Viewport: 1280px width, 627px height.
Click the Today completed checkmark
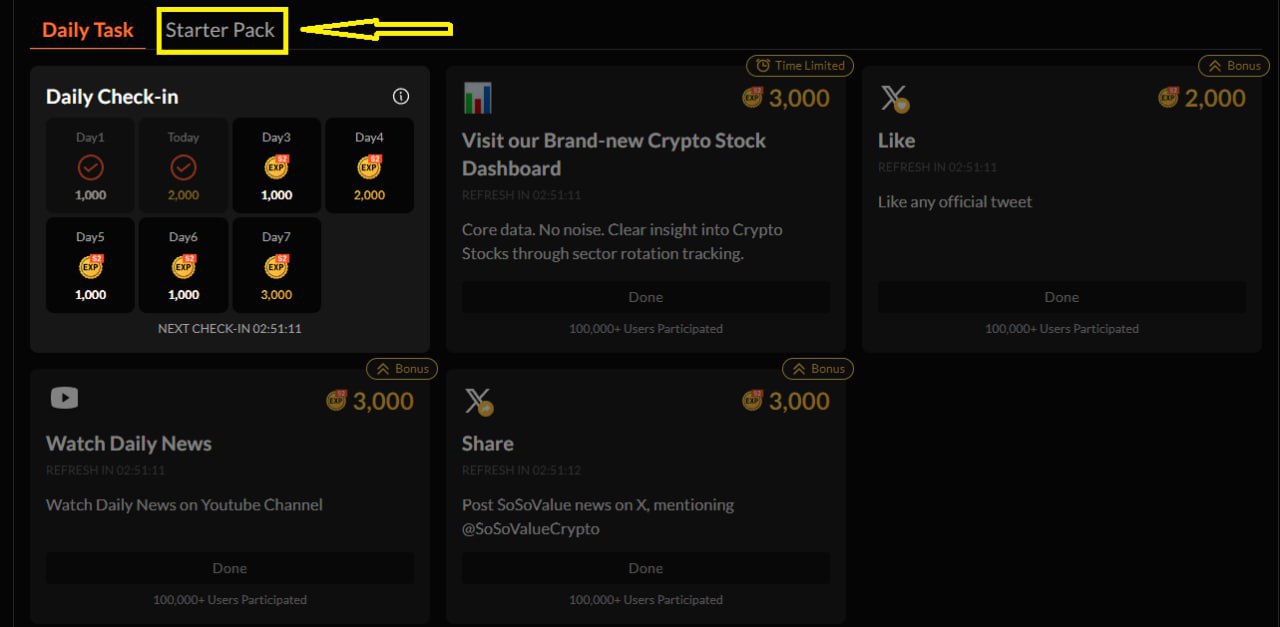tap(183, 167)
